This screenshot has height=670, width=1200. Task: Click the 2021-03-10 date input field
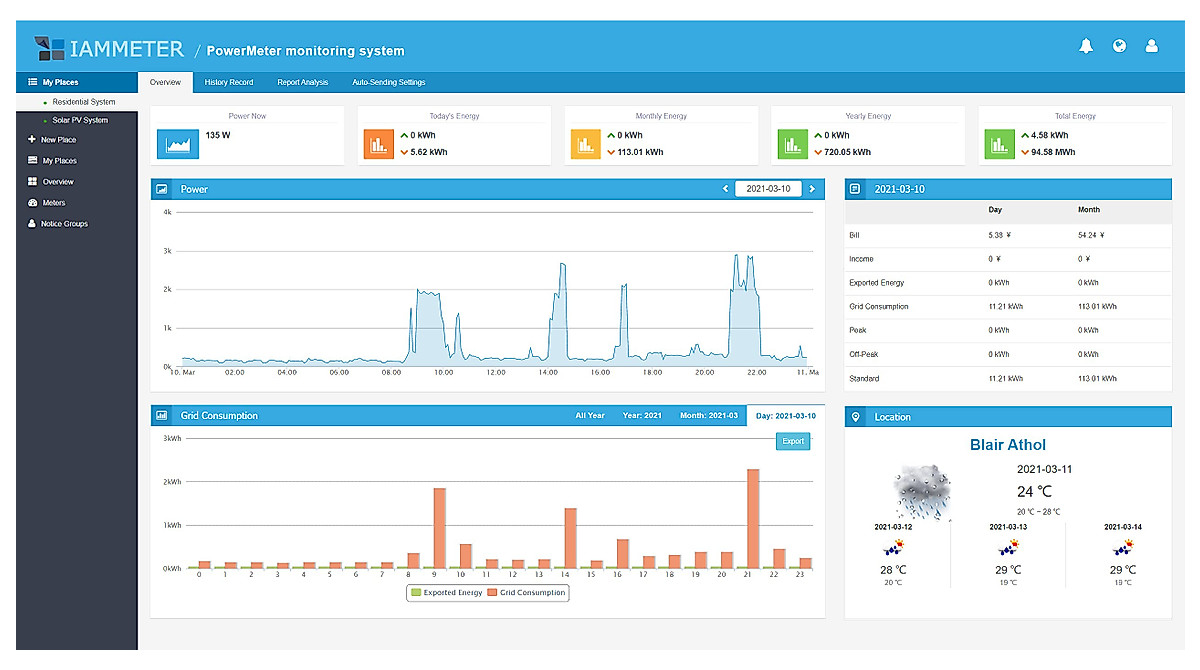(767, 189)
